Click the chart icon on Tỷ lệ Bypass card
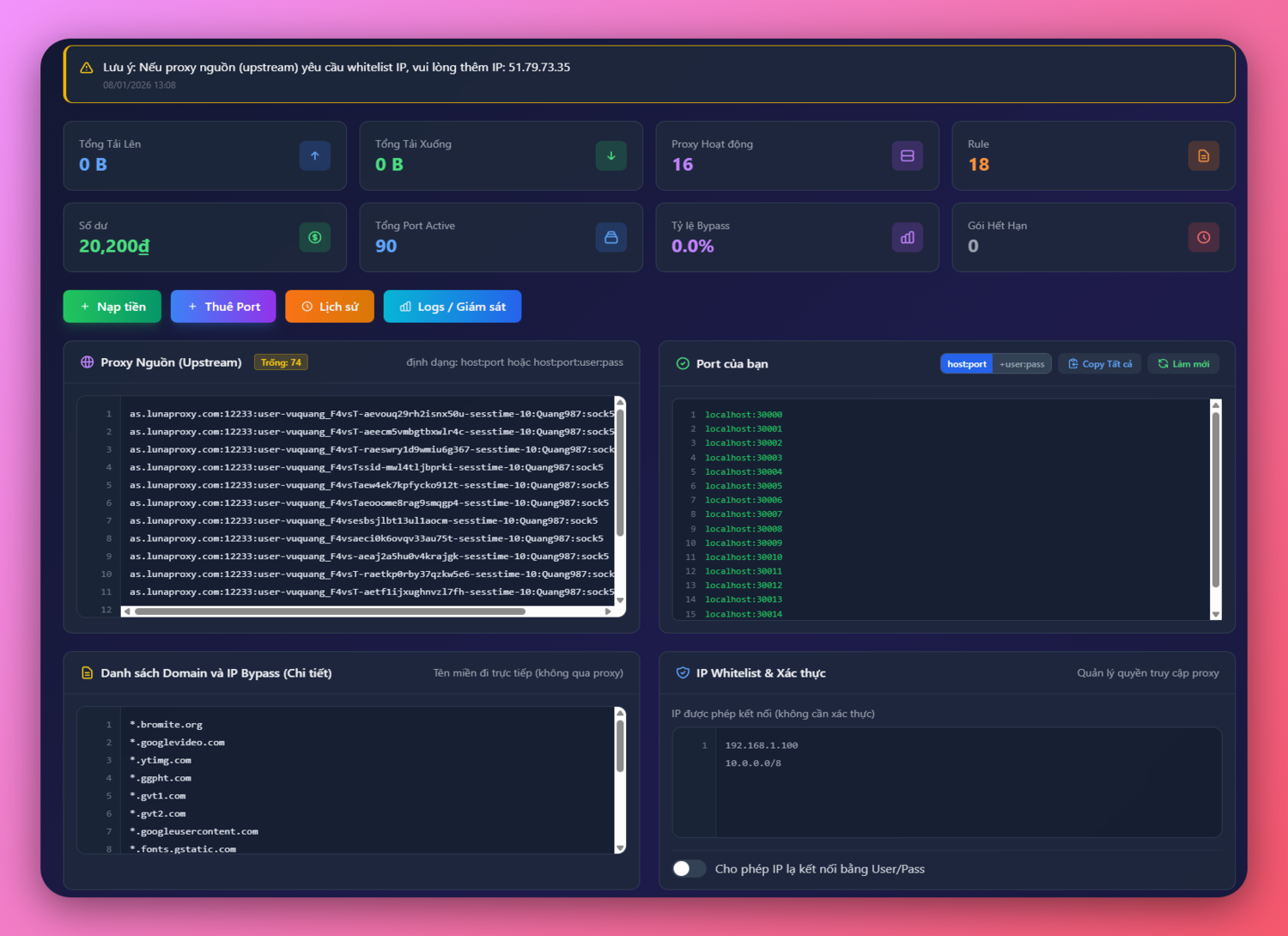The height and width of the screenshot is (936, 1288). coord(907,237)
